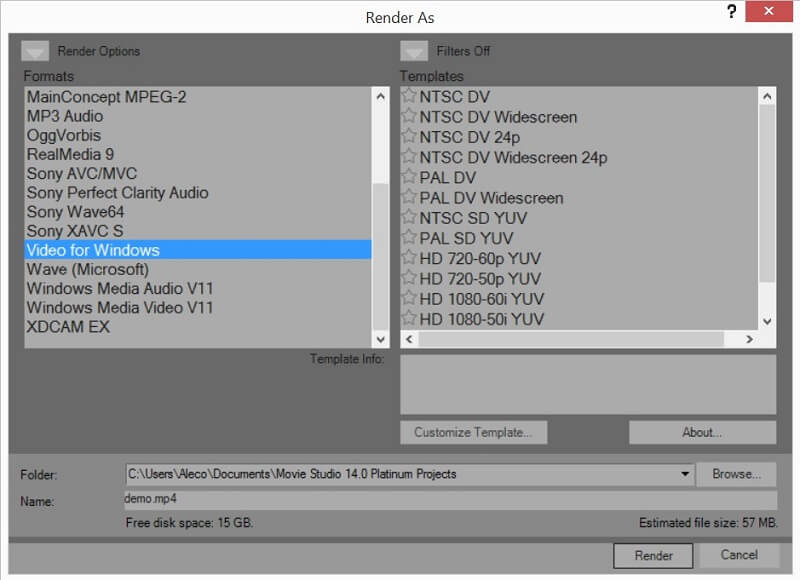Select Sony XAVC S format
The image size is (800, 580).
(x=198, y=231)
